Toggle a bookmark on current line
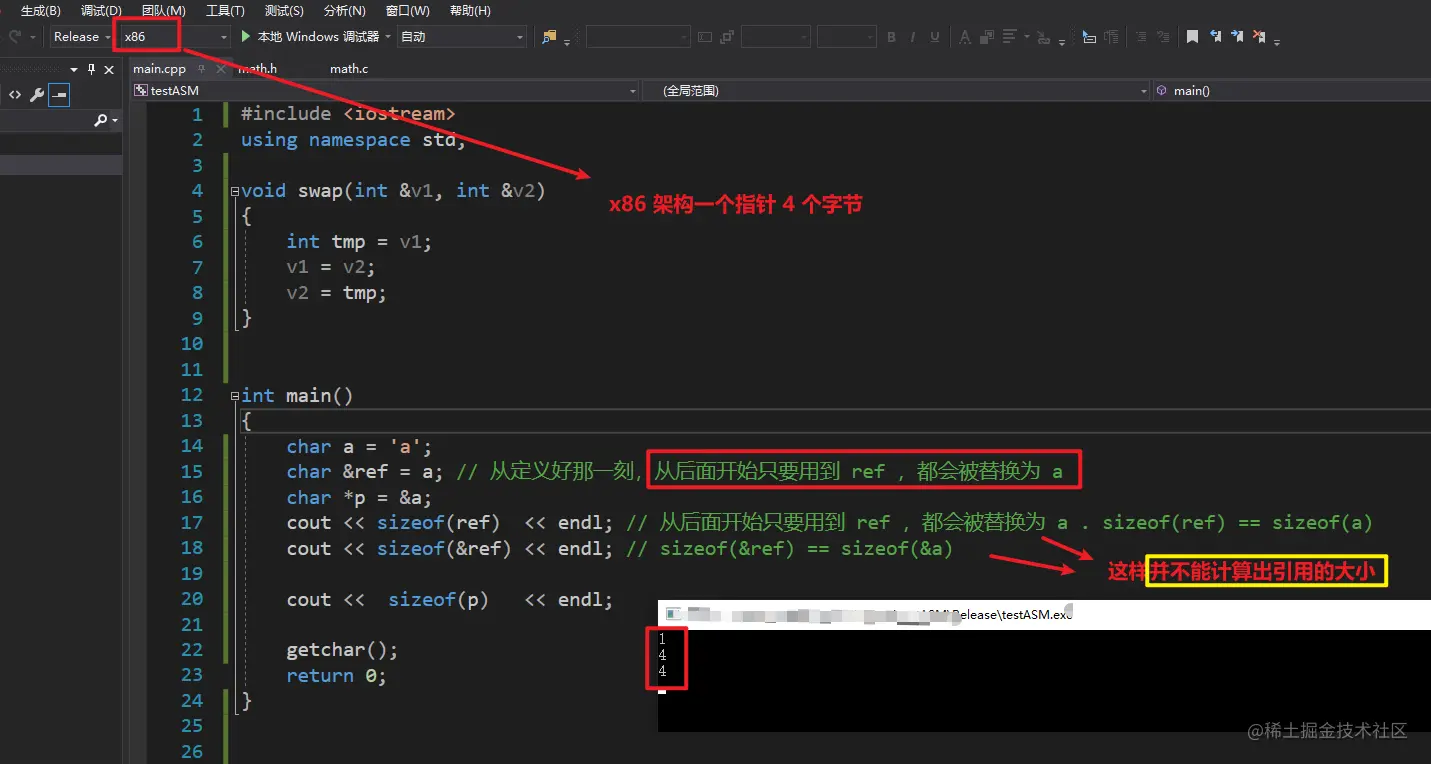 pyautogui.click(x=1193, y=37)
